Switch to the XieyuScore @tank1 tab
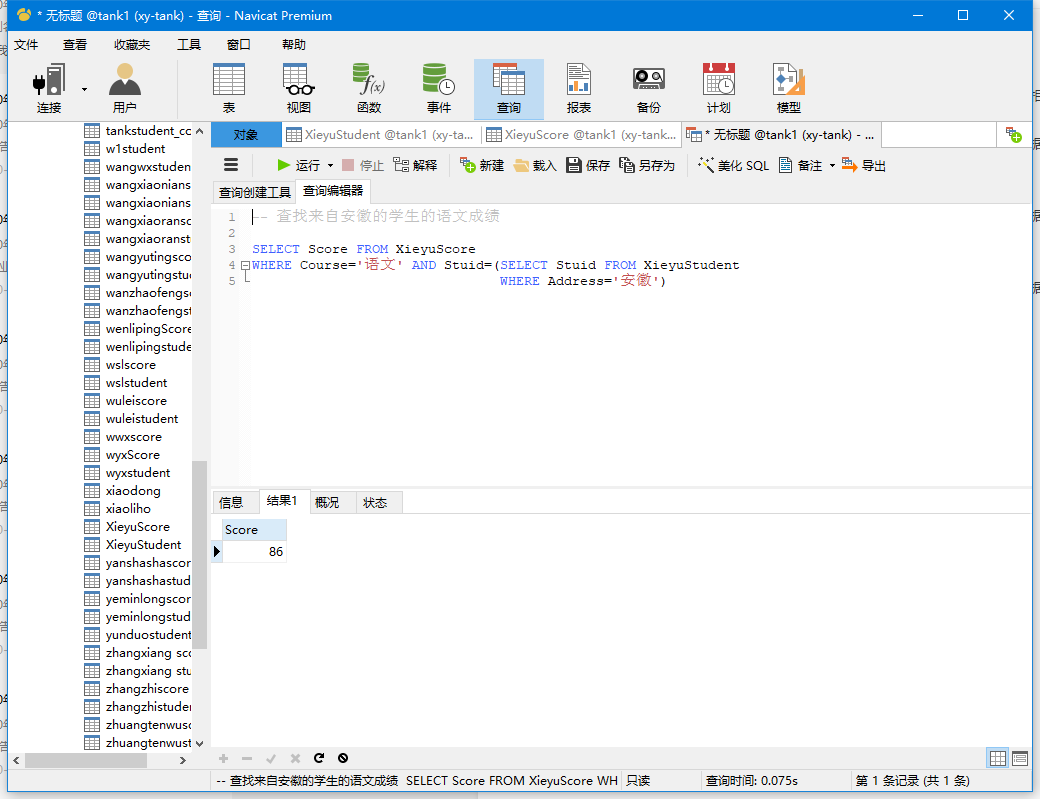The image size is (1040, 799). click(x=582, y=135)
